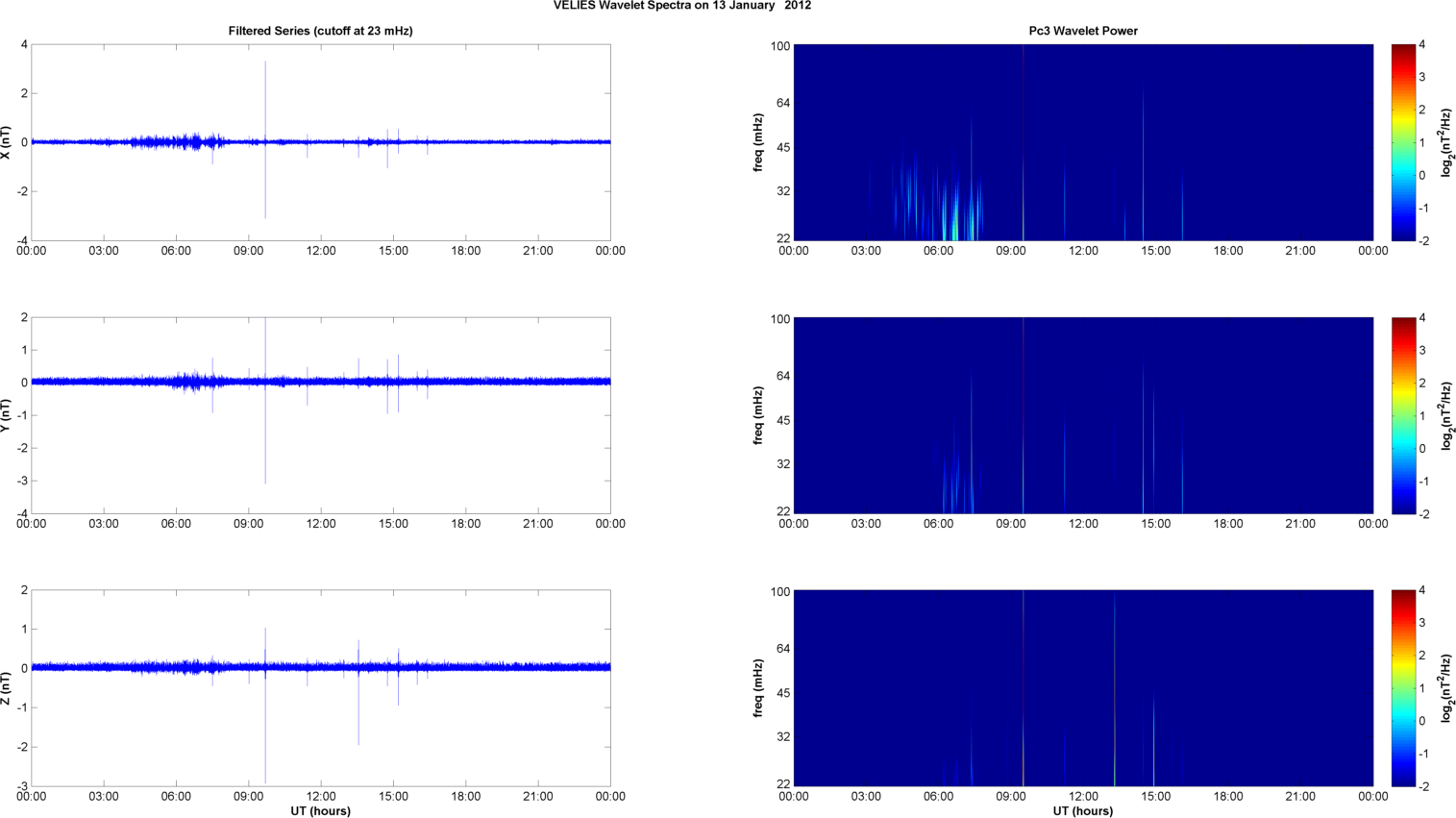Select the X component filtered time series plot
1456x818 pixels.
point(321,142)
